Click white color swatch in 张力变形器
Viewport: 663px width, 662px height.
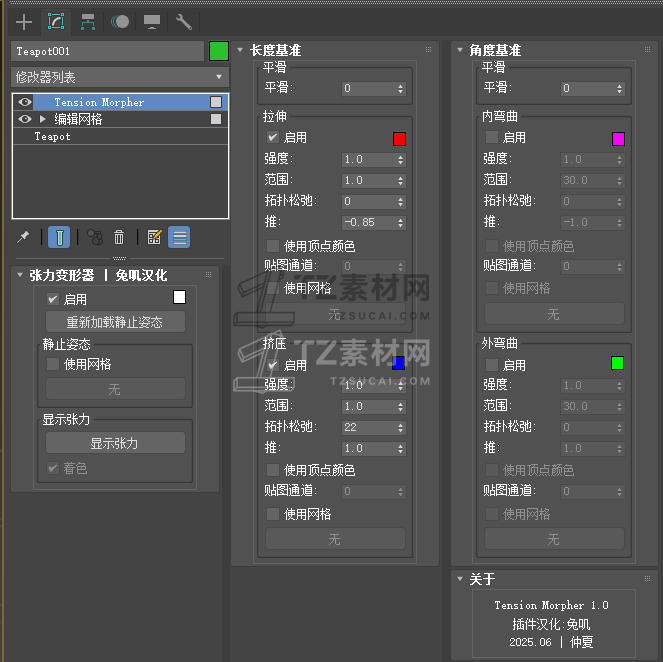point(180,297)
